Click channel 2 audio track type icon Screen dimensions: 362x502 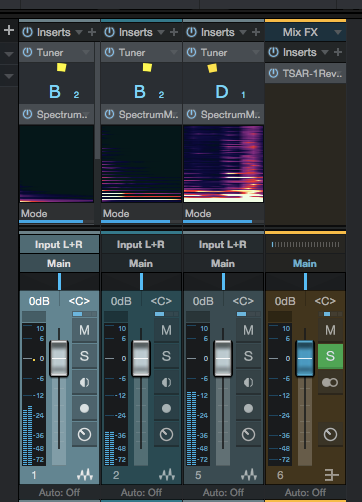167,475
